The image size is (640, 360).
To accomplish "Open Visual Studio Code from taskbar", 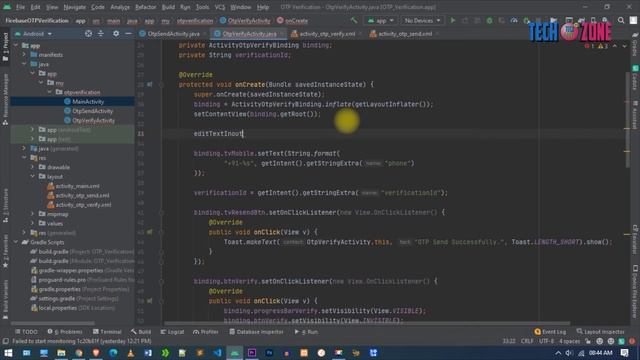I will pos(218,353).
